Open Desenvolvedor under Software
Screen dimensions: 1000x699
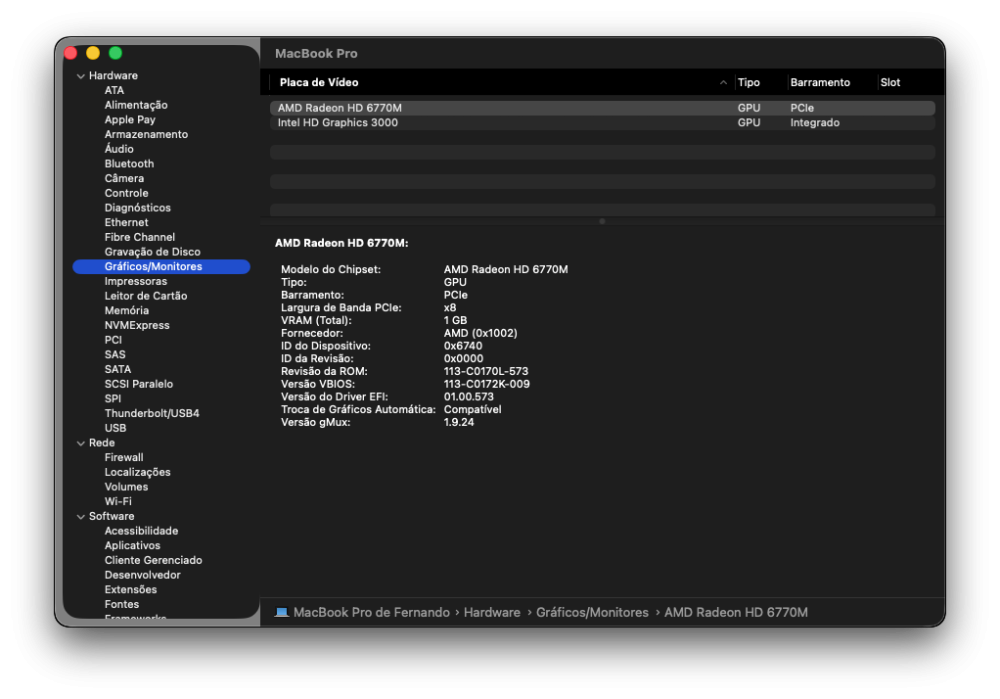pos(142,575)
